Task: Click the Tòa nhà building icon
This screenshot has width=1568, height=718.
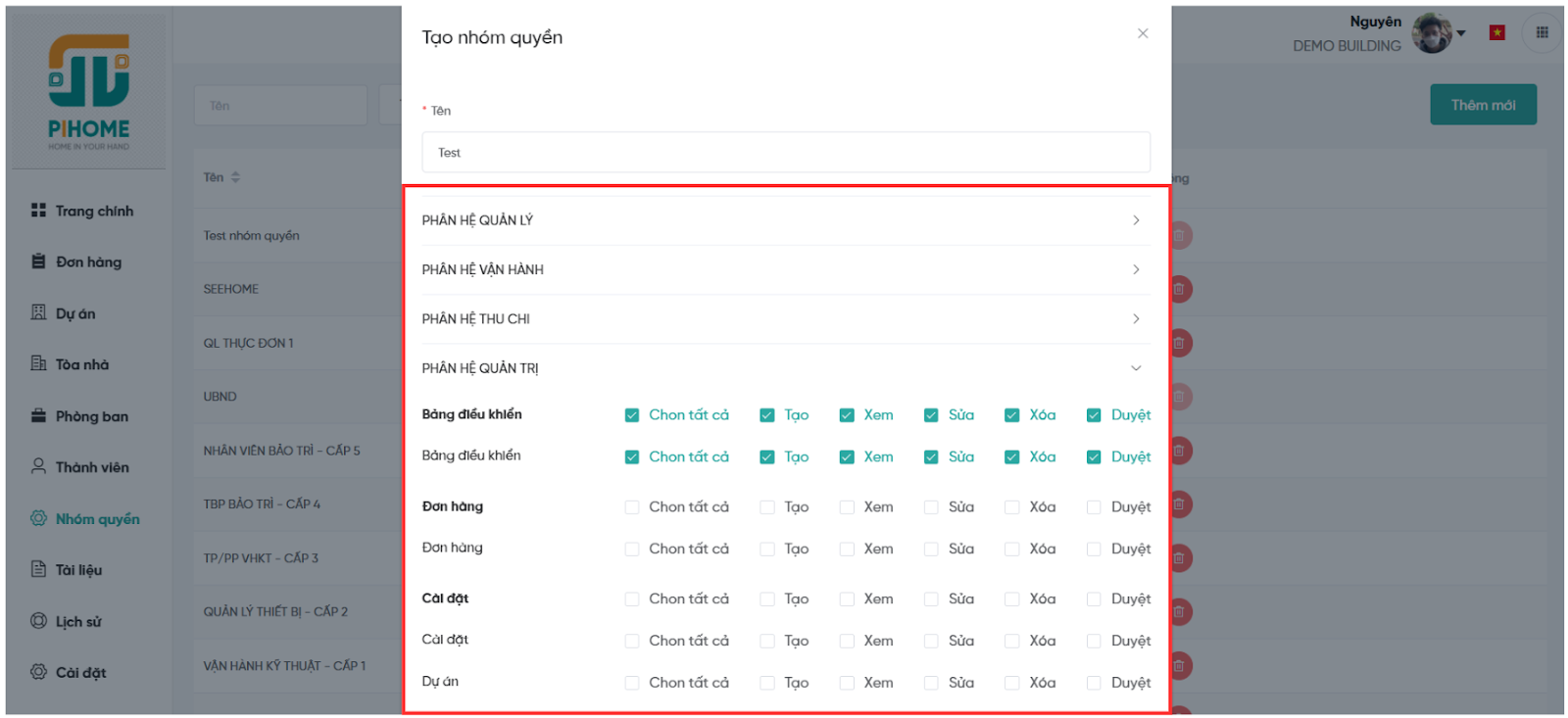Action: [38, 363]
